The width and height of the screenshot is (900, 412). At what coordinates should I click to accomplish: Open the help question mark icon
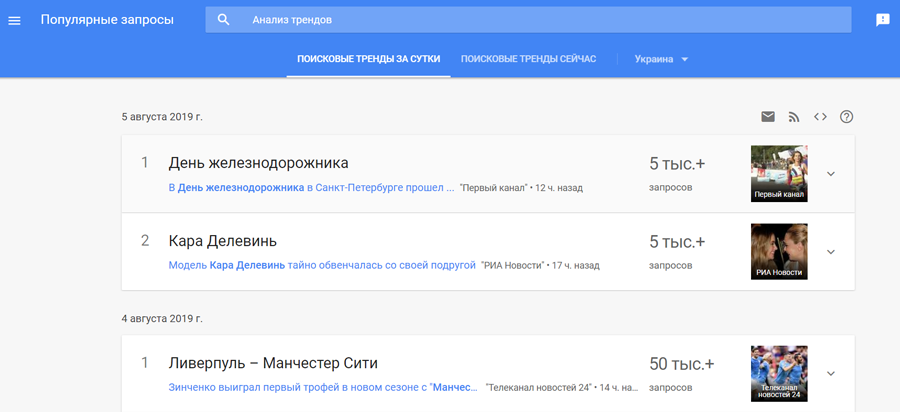pyautogui.click(x=847, y=116)
